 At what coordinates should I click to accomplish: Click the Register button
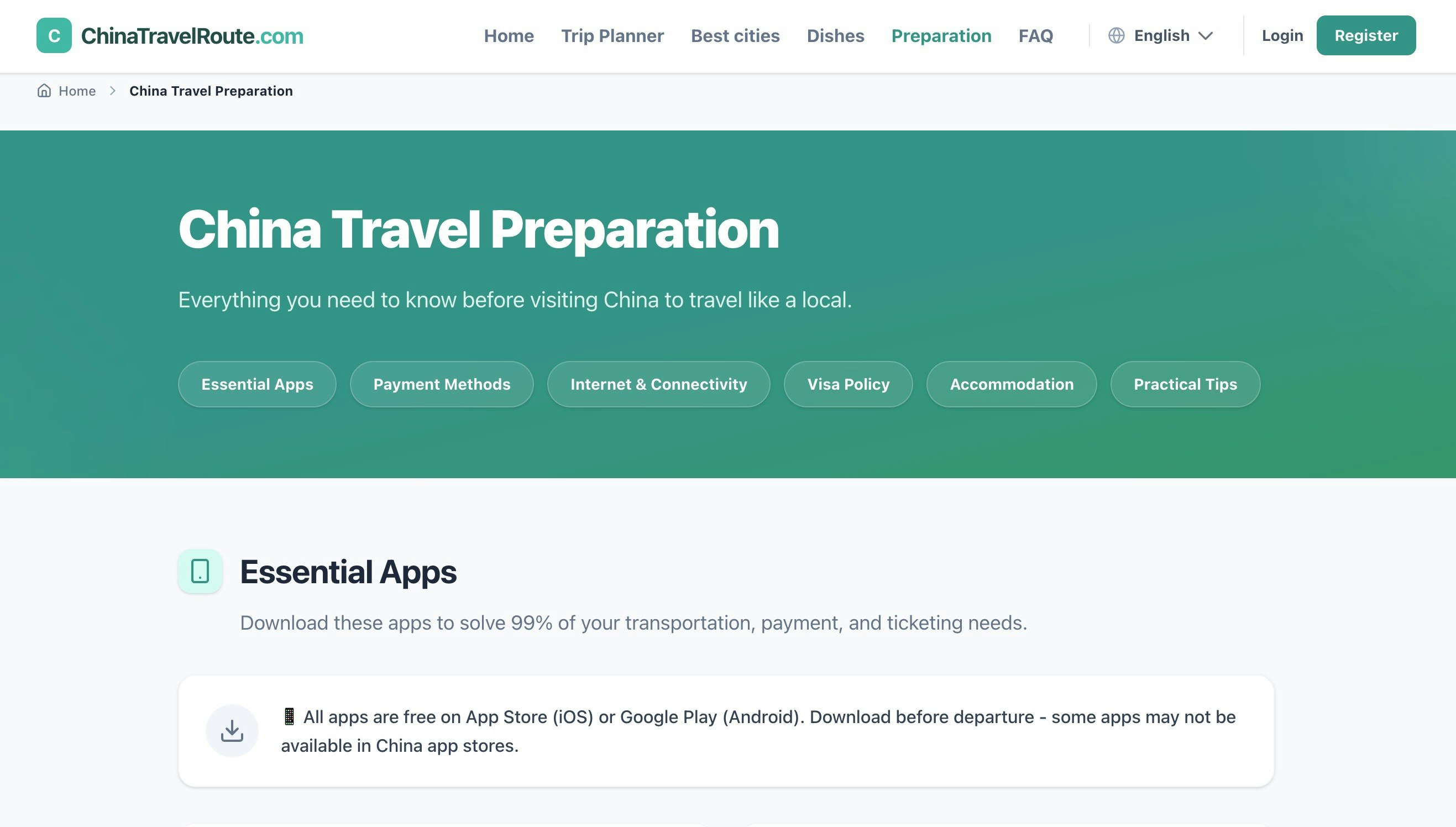pyautogui.click(x=1365, y=35)
